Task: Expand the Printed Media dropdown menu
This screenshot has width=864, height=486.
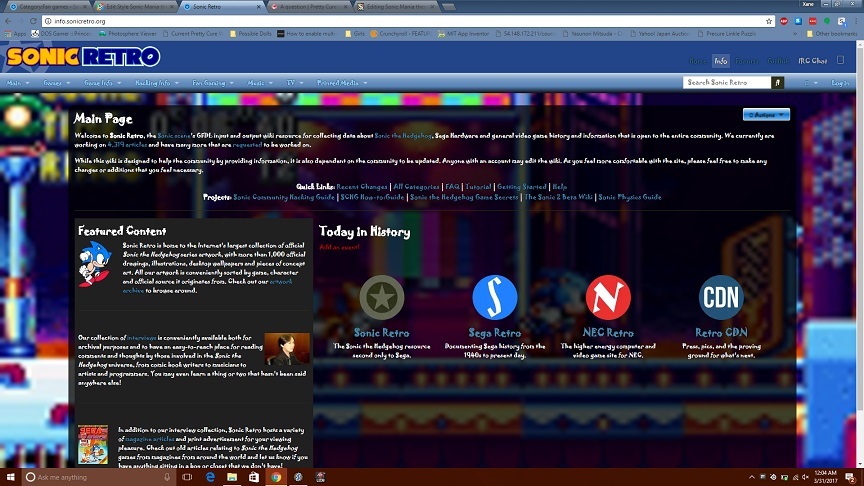Action: (342, 83)
